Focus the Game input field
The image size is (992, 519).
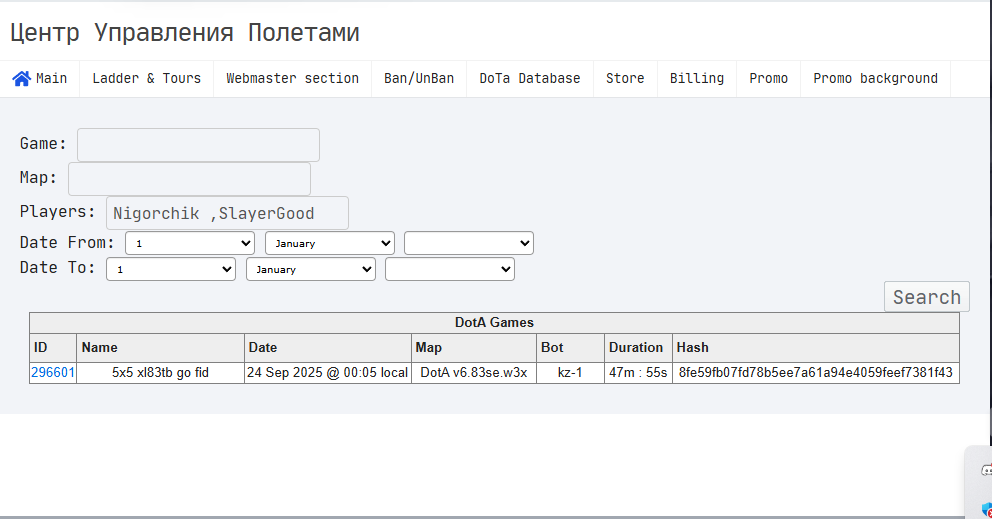pyautogui.click(x=198, y=145)
